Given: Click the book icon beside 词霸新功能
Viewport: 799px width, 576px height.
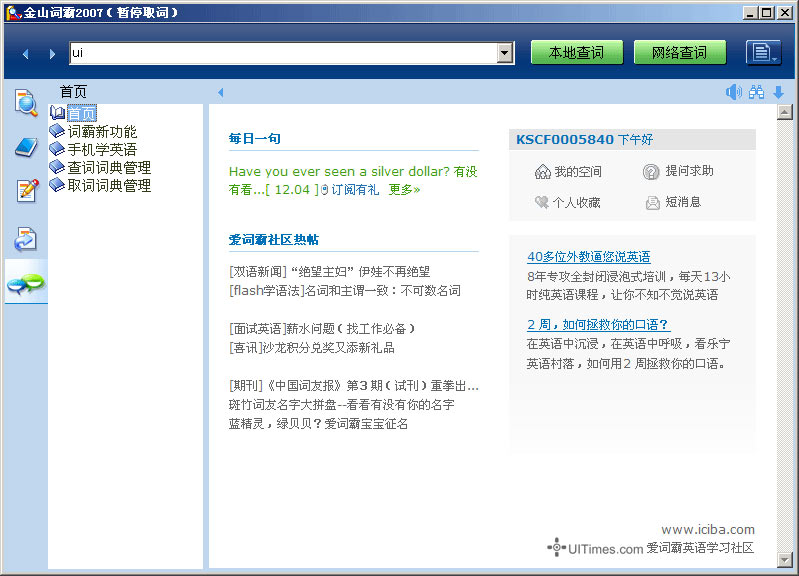Looking at the screenshot, I should [57, 131].
